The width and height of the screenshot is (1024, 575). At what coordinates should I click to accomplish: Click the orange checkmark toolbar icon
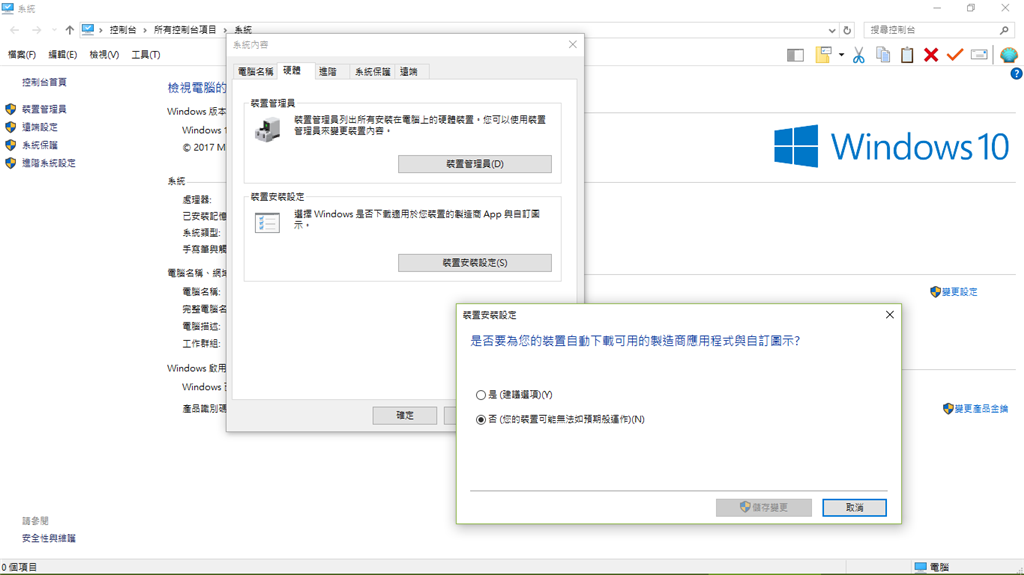[x=955, y=55]
